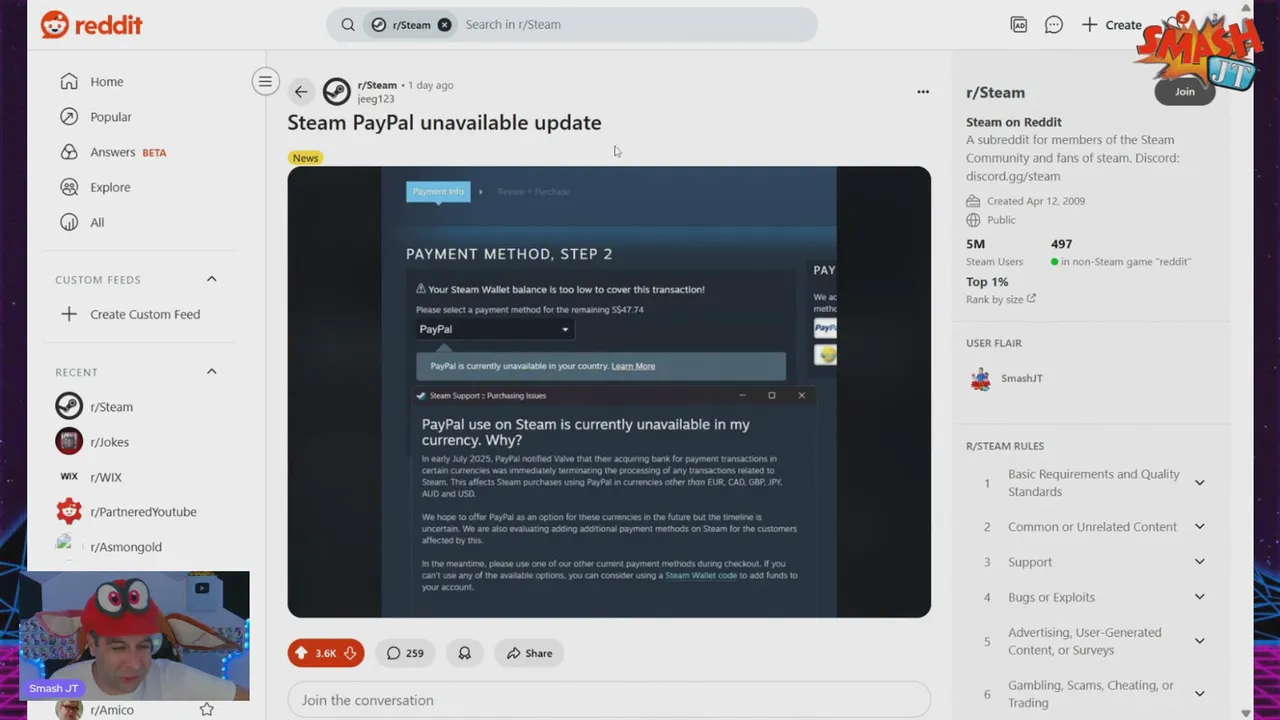
Task: Open the advertise icon in header
Action: coord(1019,25)
